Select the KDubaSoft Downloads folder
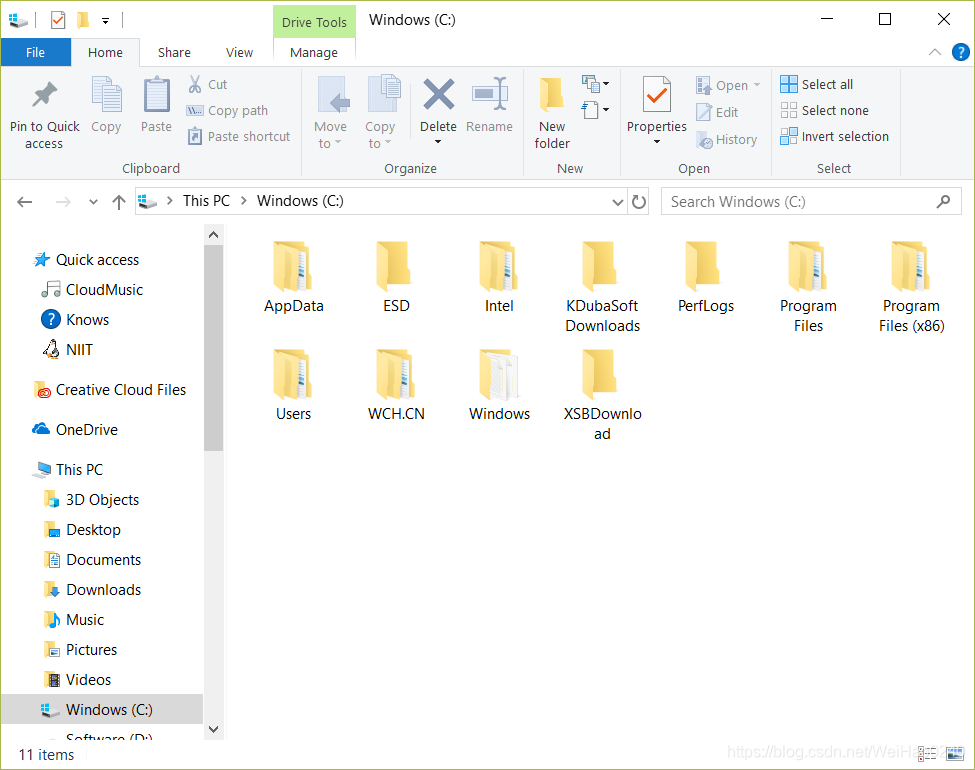The image size is (975, 770). (x=602, y=287)
